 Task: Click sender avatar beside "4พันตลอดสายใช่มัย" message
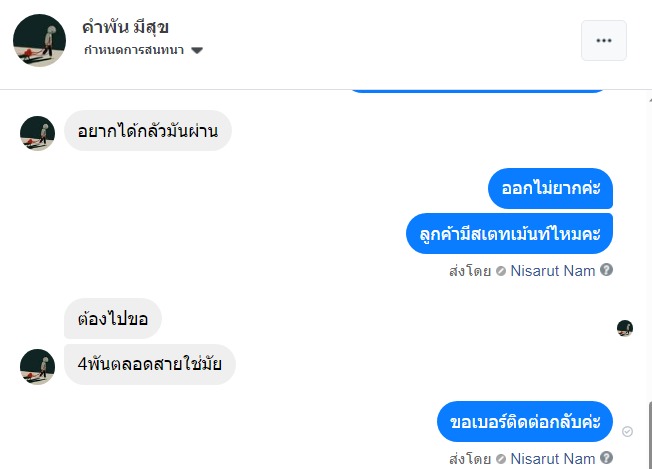[x=38, y=366]
